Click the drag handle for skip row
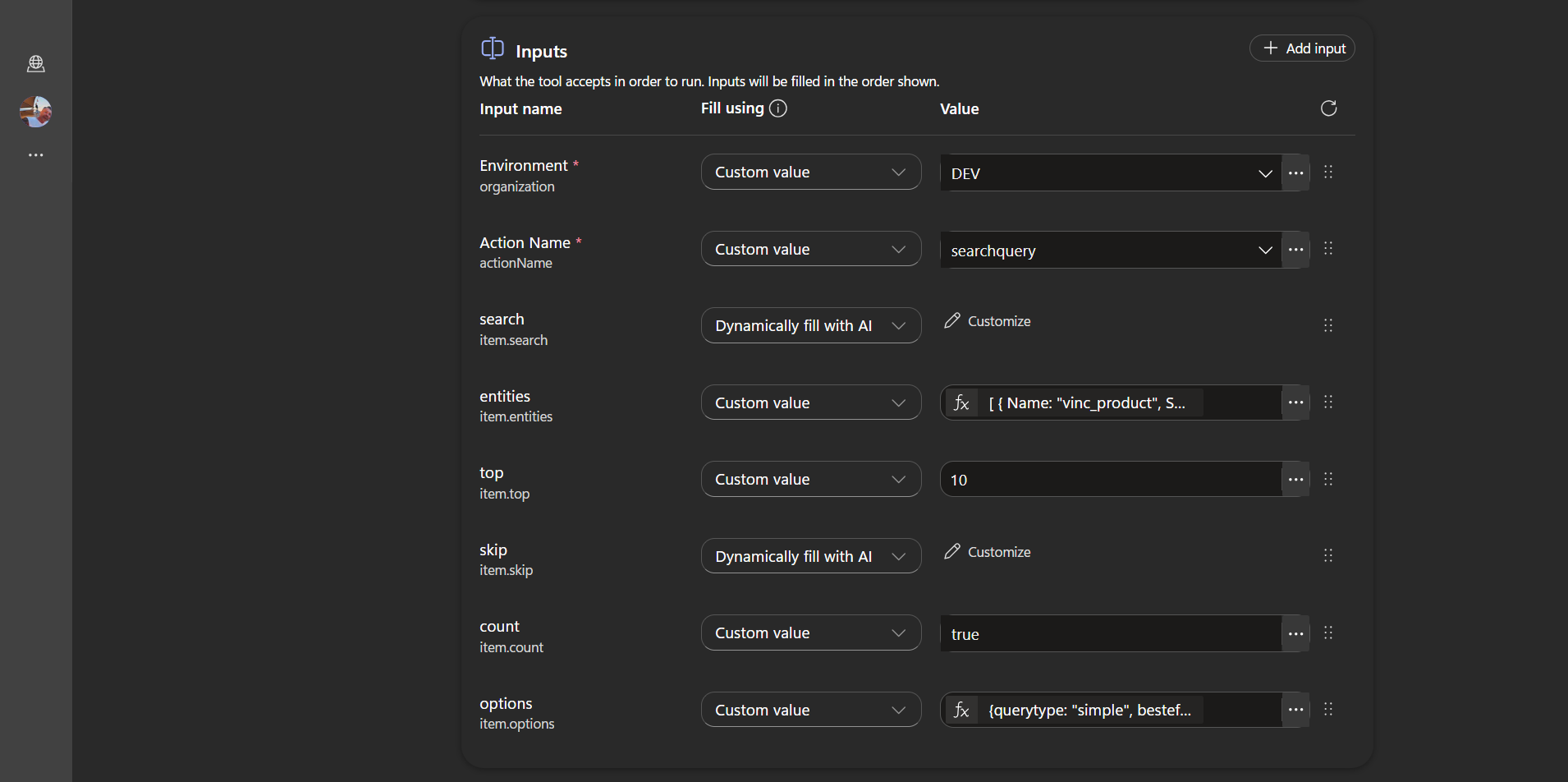The height and width of the screenshot is (782, 1568). pyautogui.click(x=1328, y=555)
